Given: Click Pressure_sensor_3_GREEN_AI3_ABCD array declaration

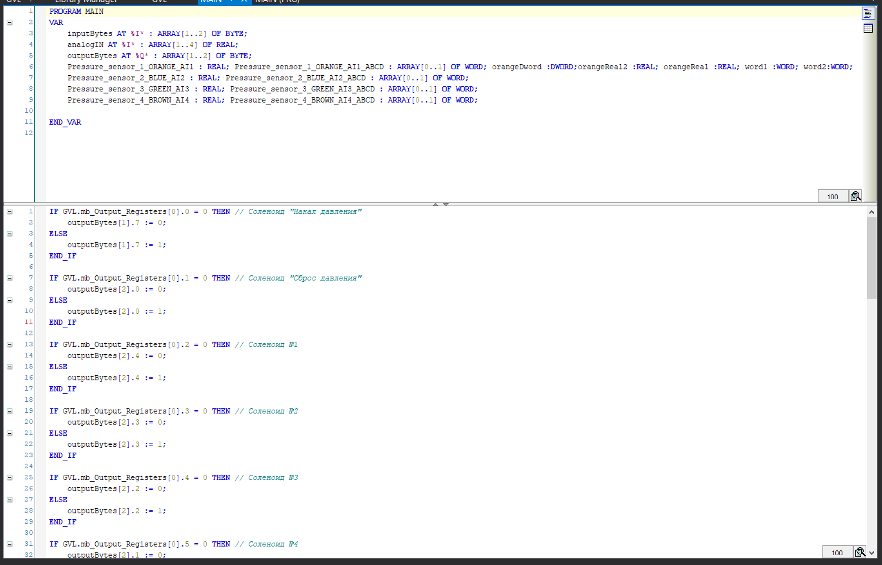Looking at the screenshot, I should 354,89.
